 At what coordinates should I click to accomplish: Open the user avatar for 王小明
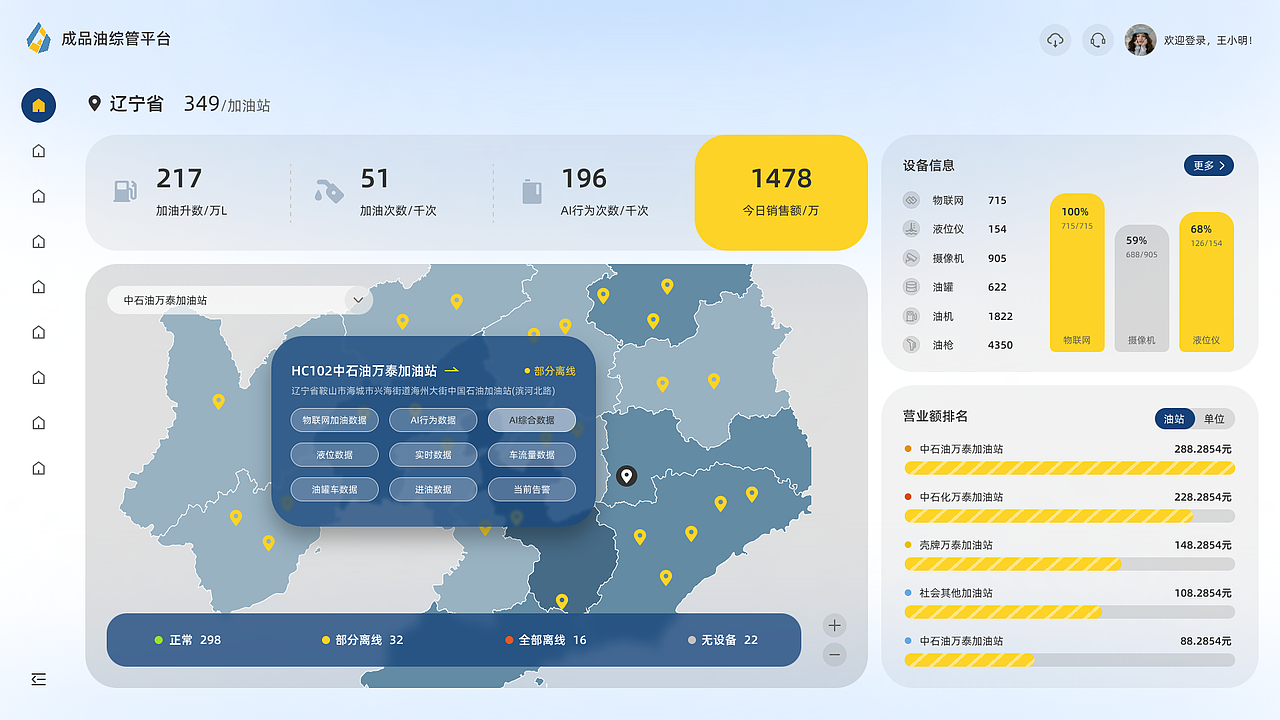tap(1140, 40)
